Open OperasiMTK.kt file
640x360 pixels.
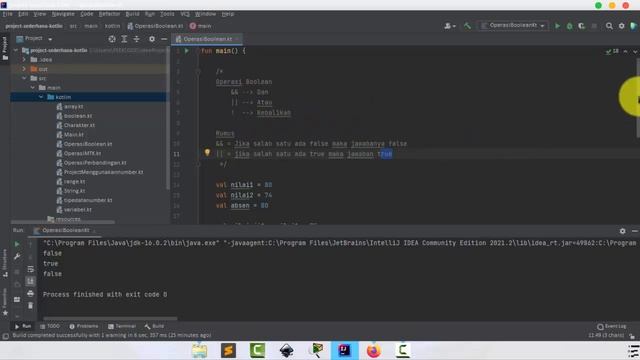tap(82, 153)
